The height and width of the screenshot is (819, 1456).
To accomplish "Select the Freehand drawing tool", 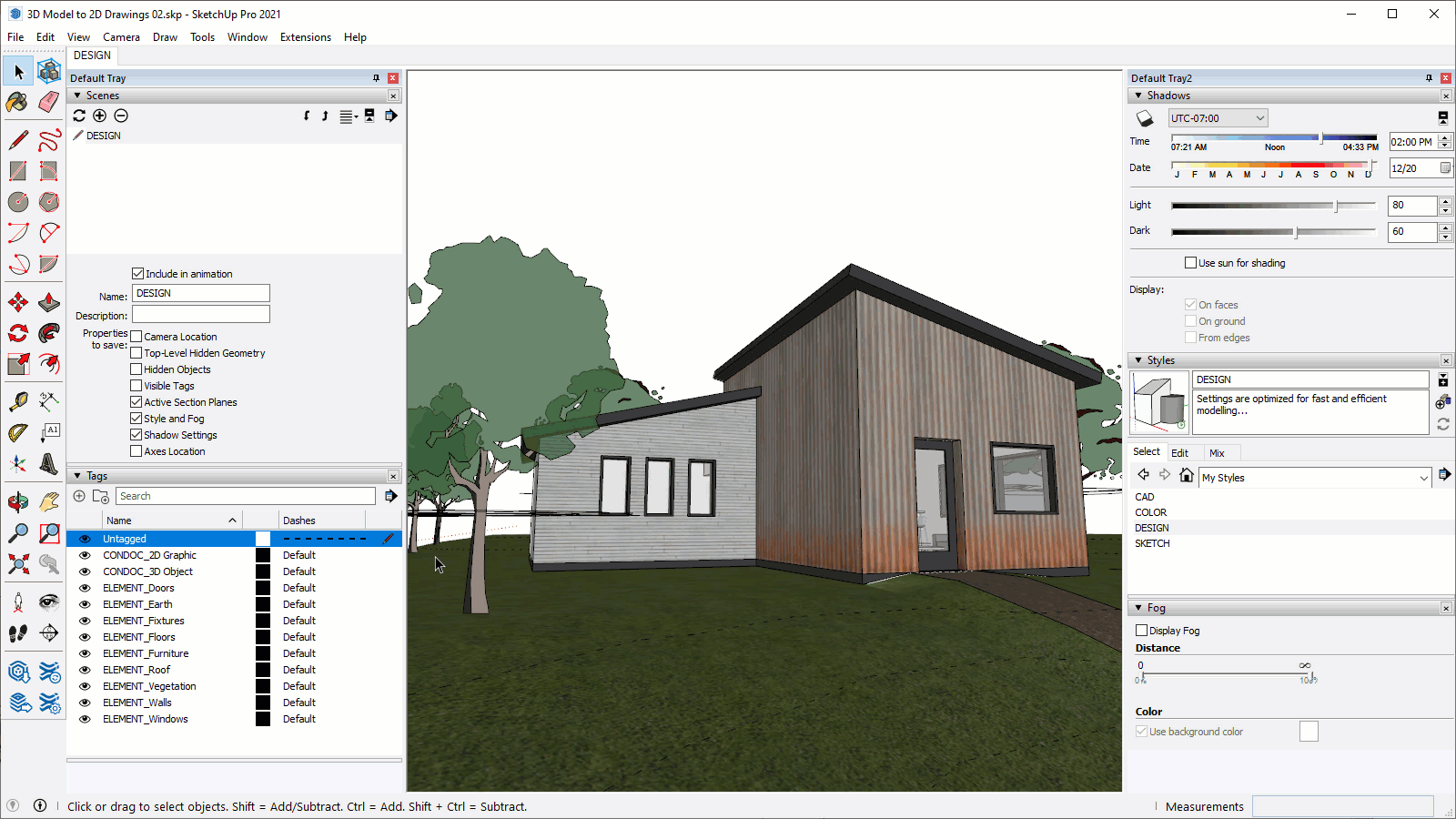I will [x=49, y=140].
